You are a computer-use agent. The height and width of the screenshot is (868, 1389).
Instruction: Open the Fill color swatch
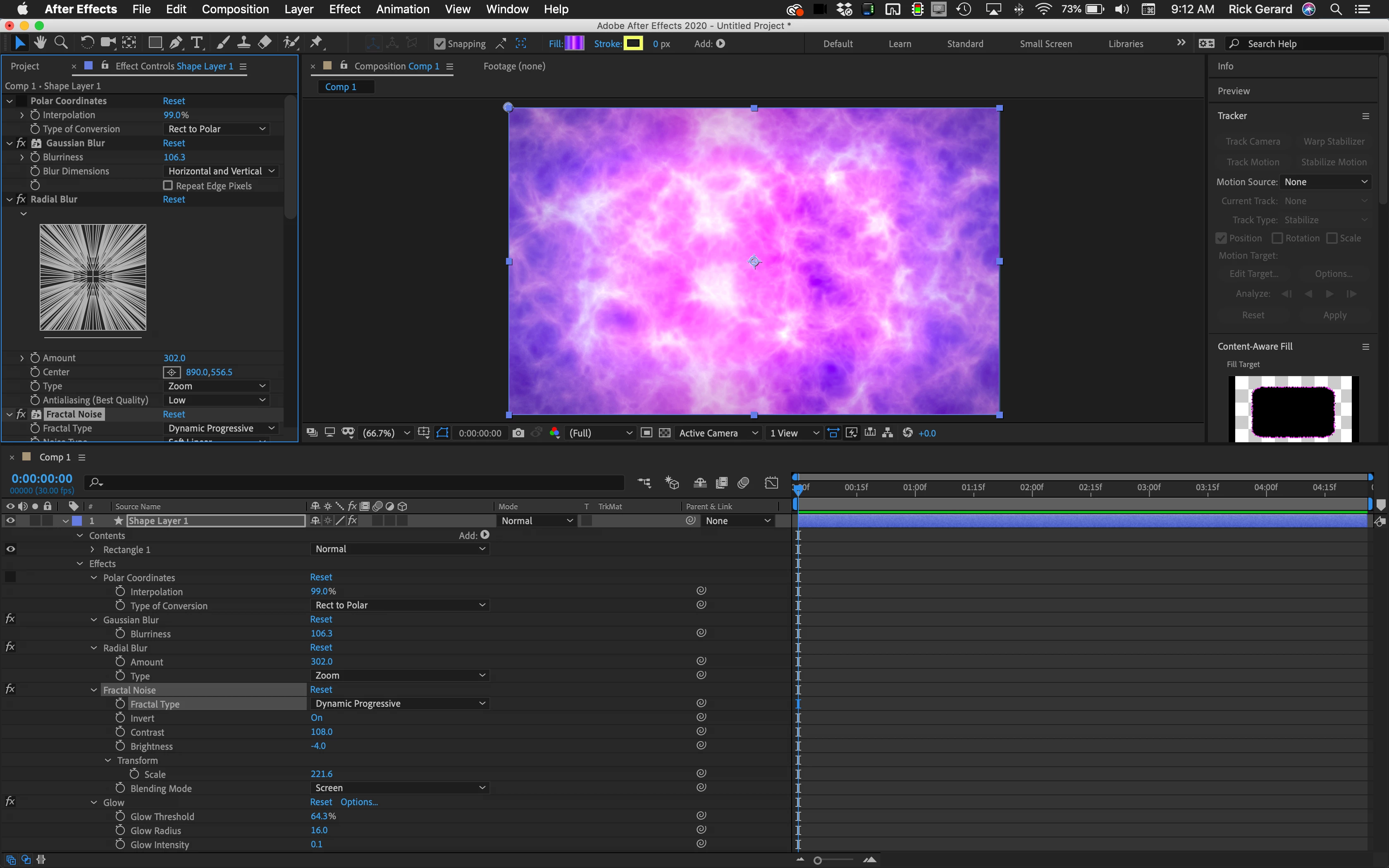(x=574, y=44)
